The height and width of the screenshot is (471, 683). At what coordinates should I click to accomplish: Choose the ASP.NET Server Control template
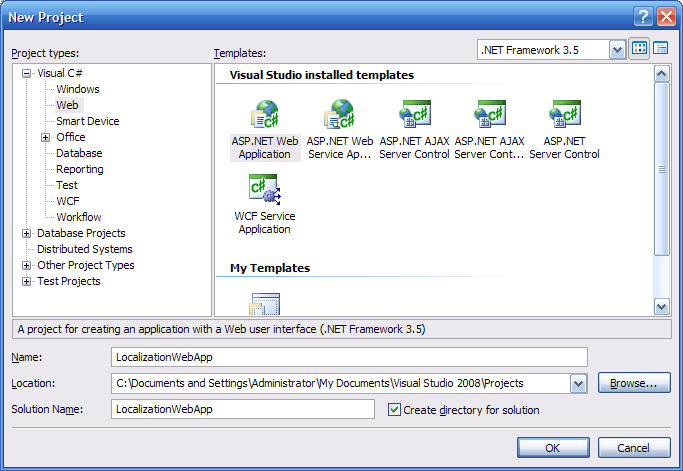tap(564, 130)
